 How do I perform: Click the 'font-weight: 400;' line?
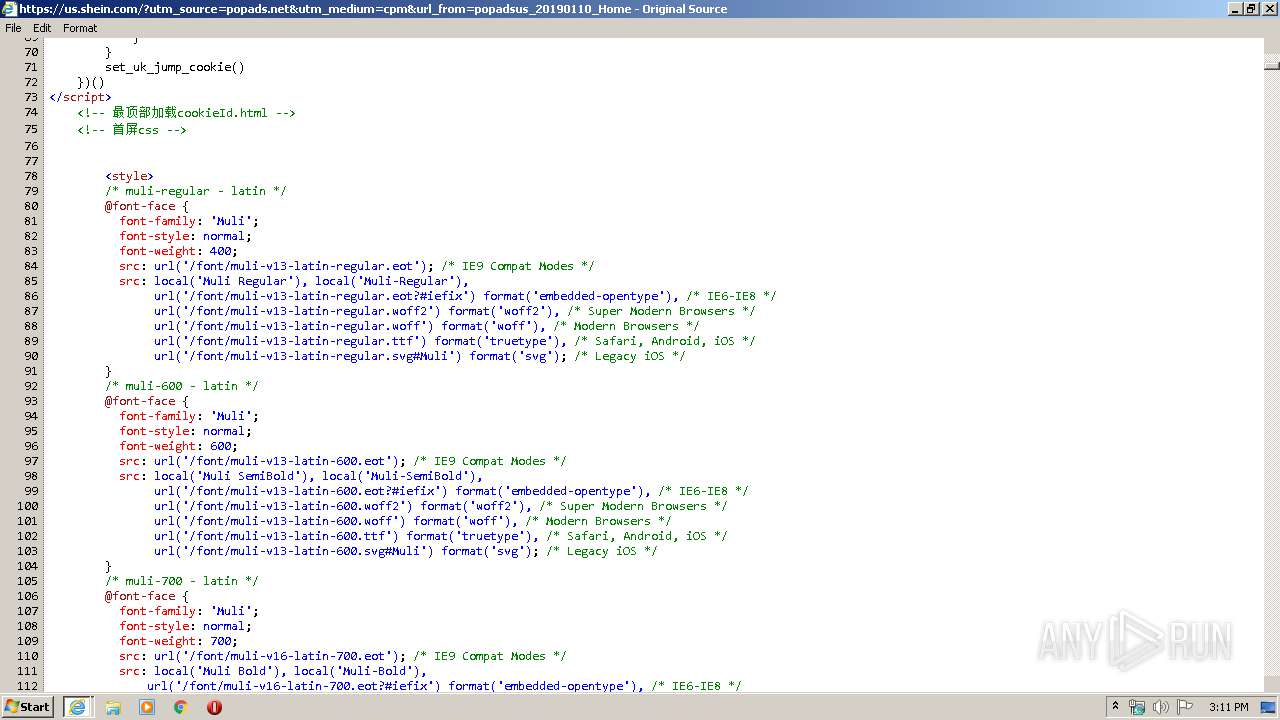click(x=178, y=251)
